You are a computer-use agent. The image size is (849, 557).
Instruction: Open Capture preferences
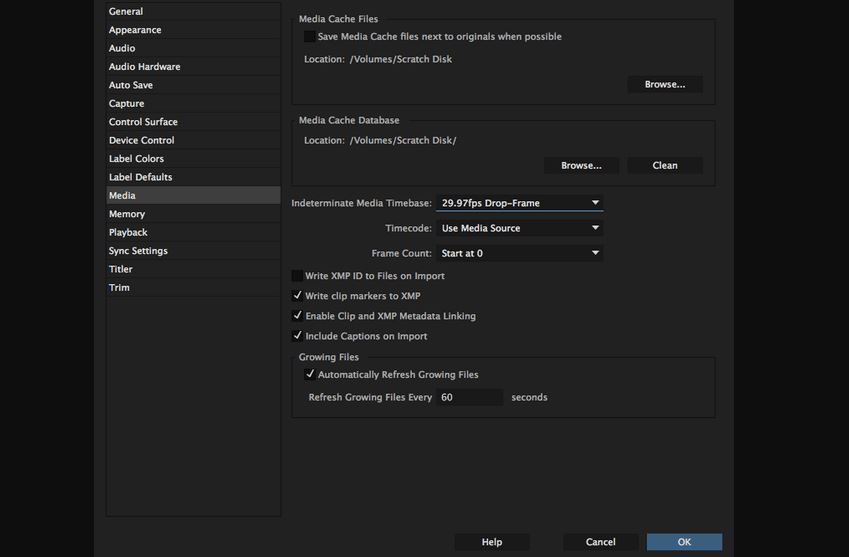coord(193,103)
